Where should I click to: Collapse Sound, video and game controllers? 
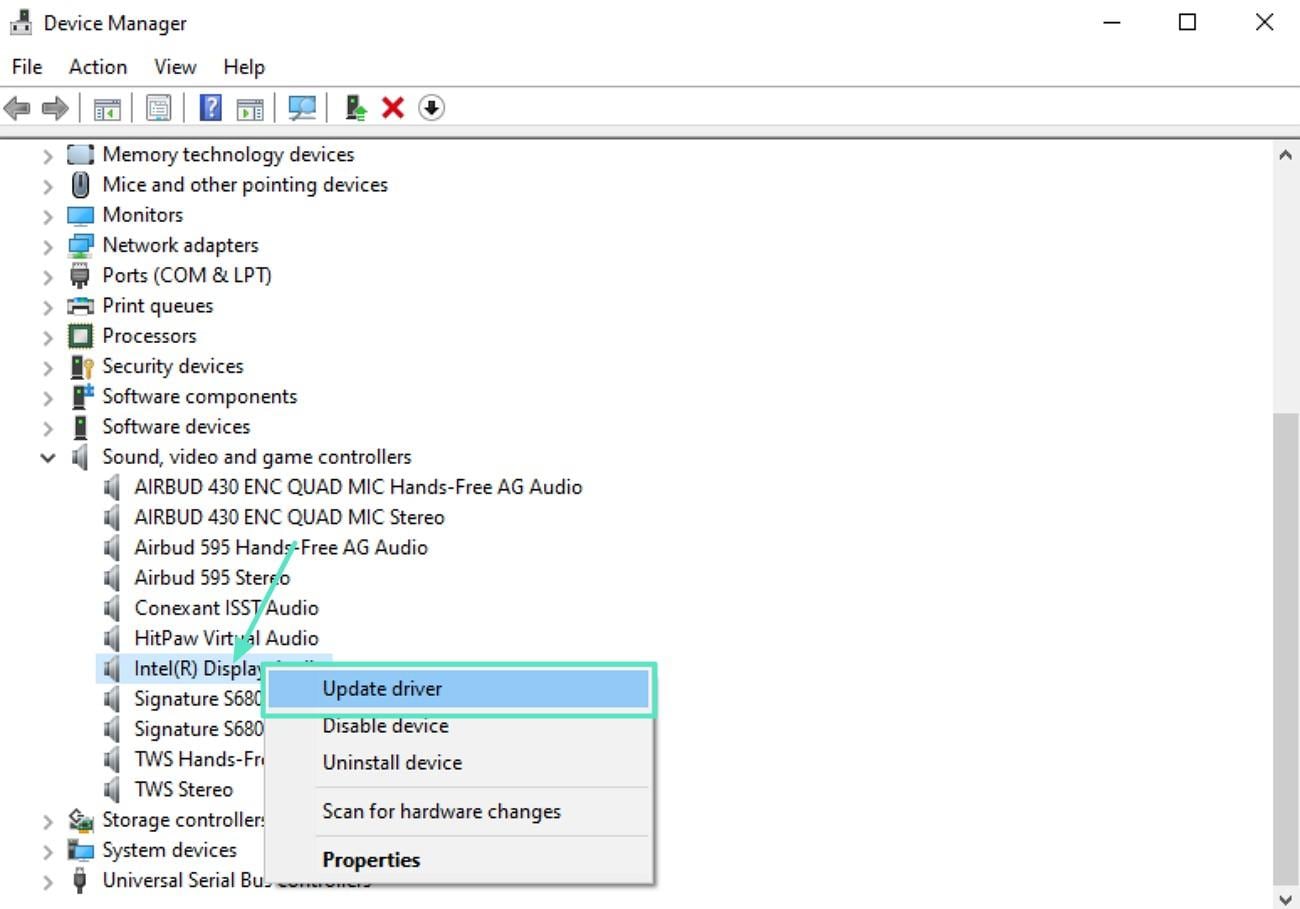(x=47, y=457)
